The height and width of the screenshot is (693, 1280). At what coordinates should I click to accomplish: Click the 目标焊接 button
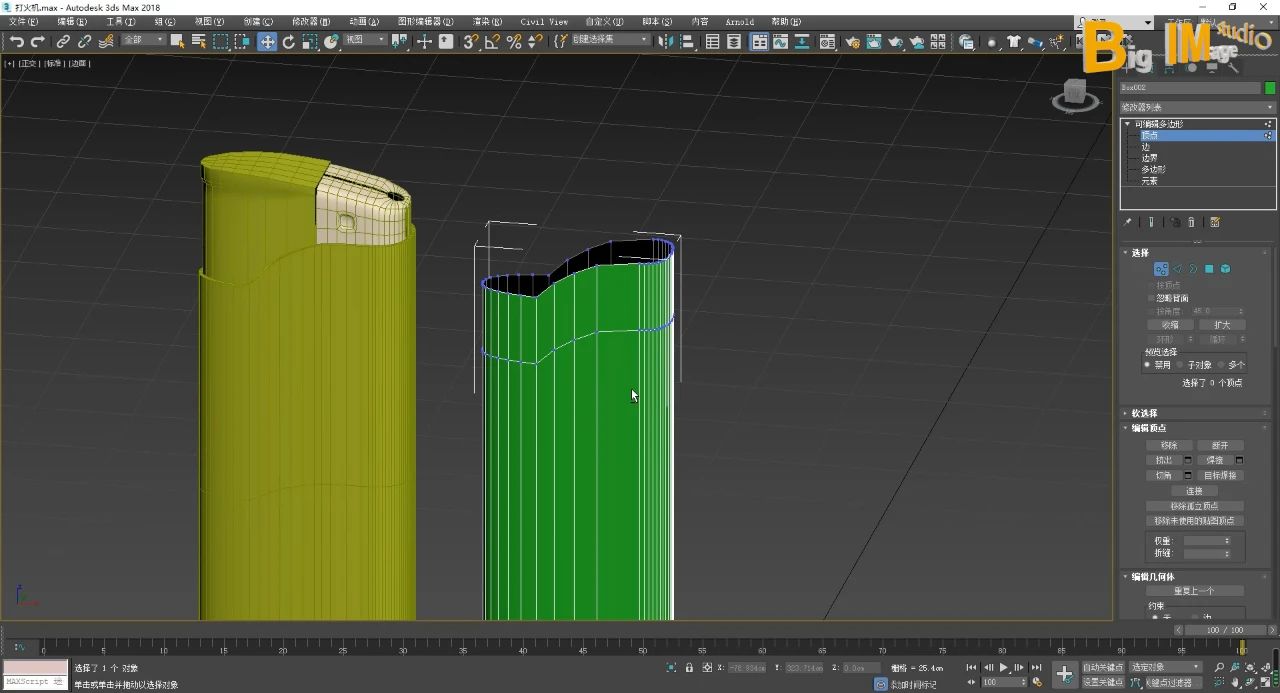tap(1221, 475)
